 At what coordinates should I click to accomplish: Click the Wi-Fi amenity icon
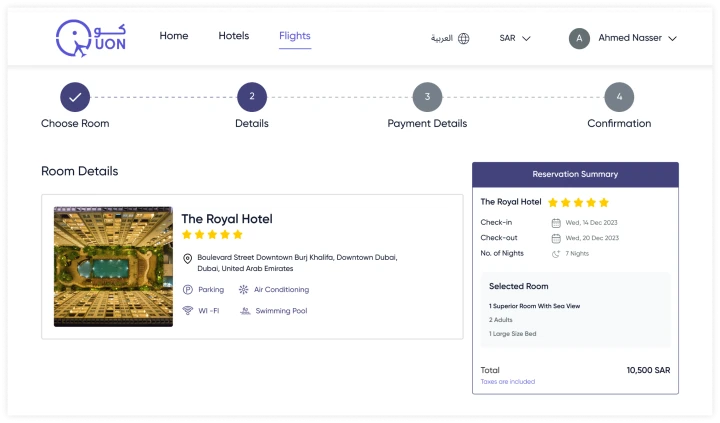[187, 311]
